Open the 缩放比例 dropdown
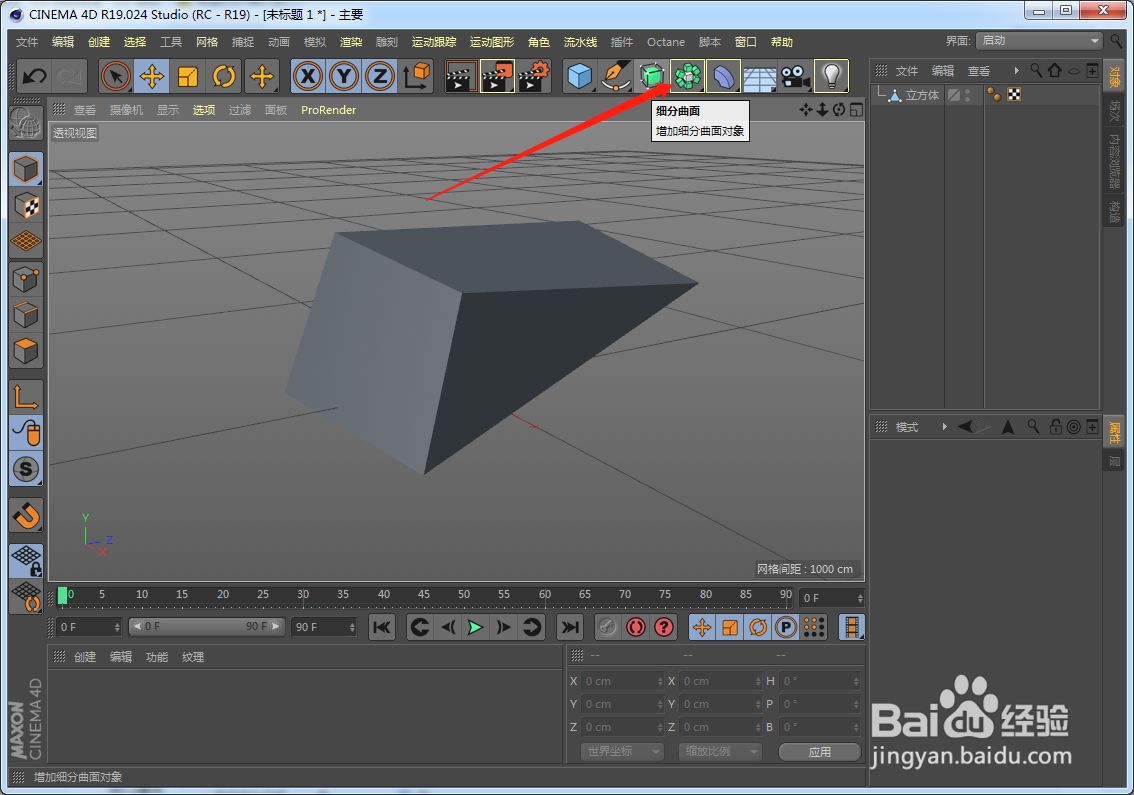This screenshot has width=1134, height=795. (x=720, y=752)
